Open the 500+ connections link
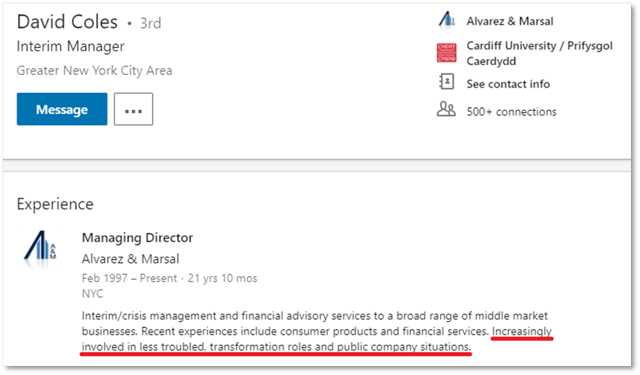Viewport: 640px width, 375px height. tap(511, 112)
